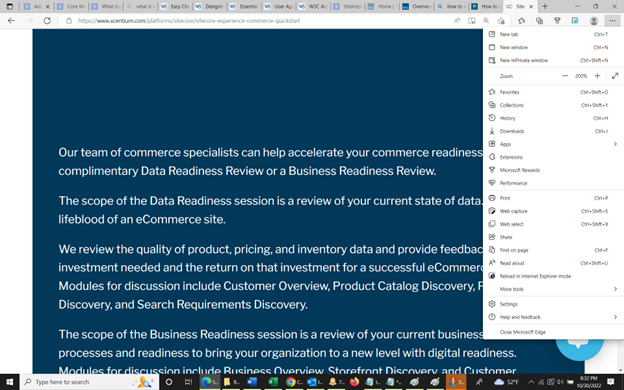Choose Share in the menu
624x390 pixels.
click(x=553, y=237)
